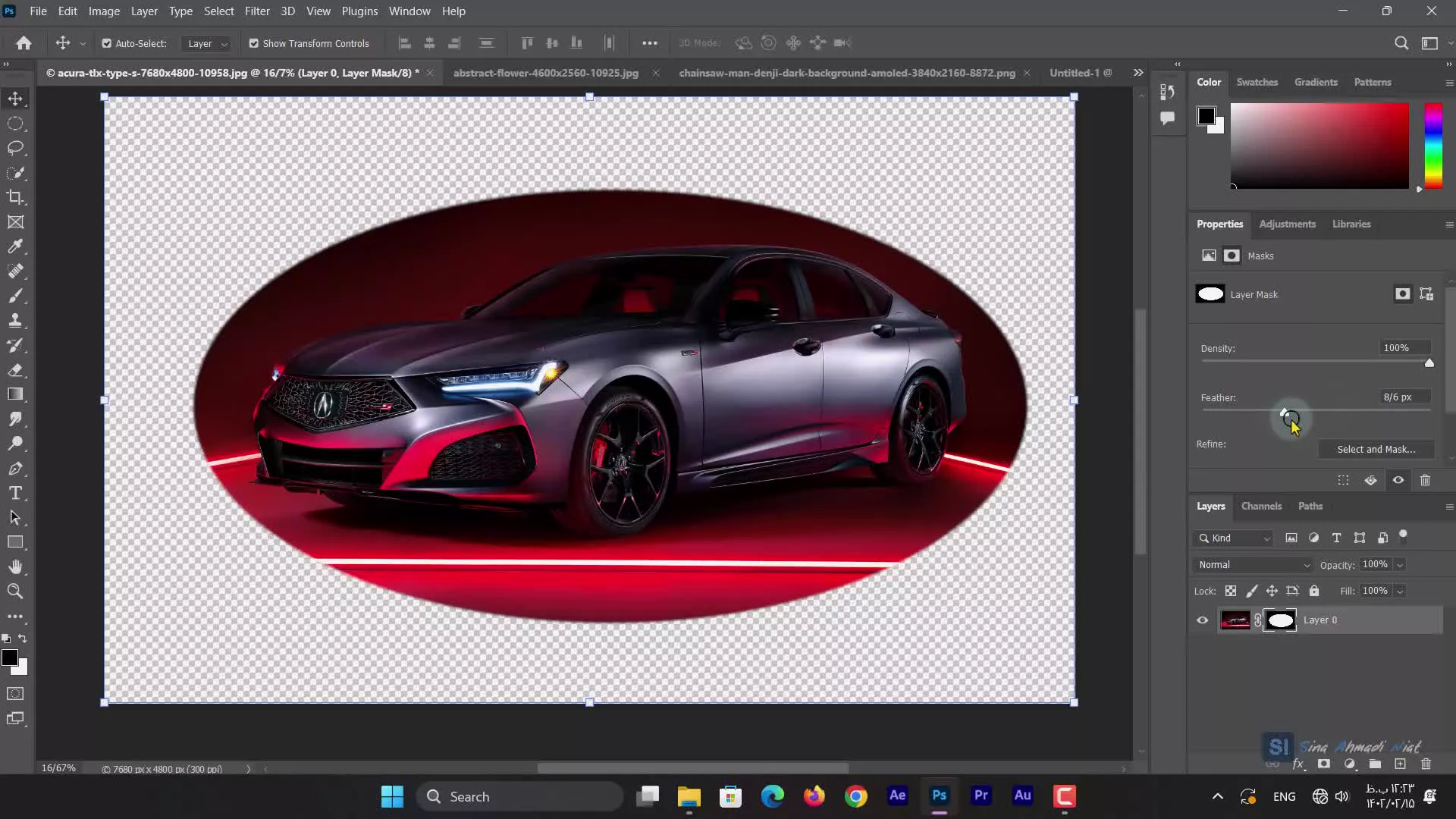Open the search icon in options bar
This screenshot has height=819, width=1456.
(1401, 43)
